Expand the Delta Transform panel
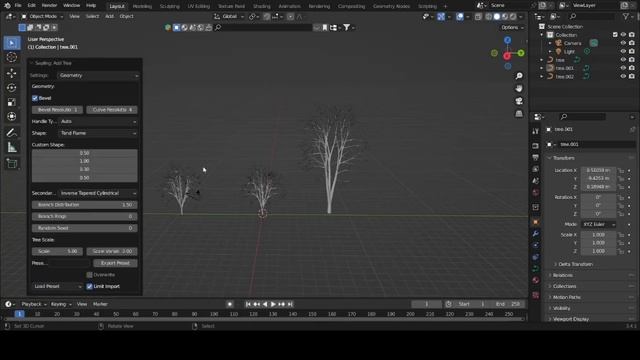The height and width of the screenshot is (360, 640). 575,264
